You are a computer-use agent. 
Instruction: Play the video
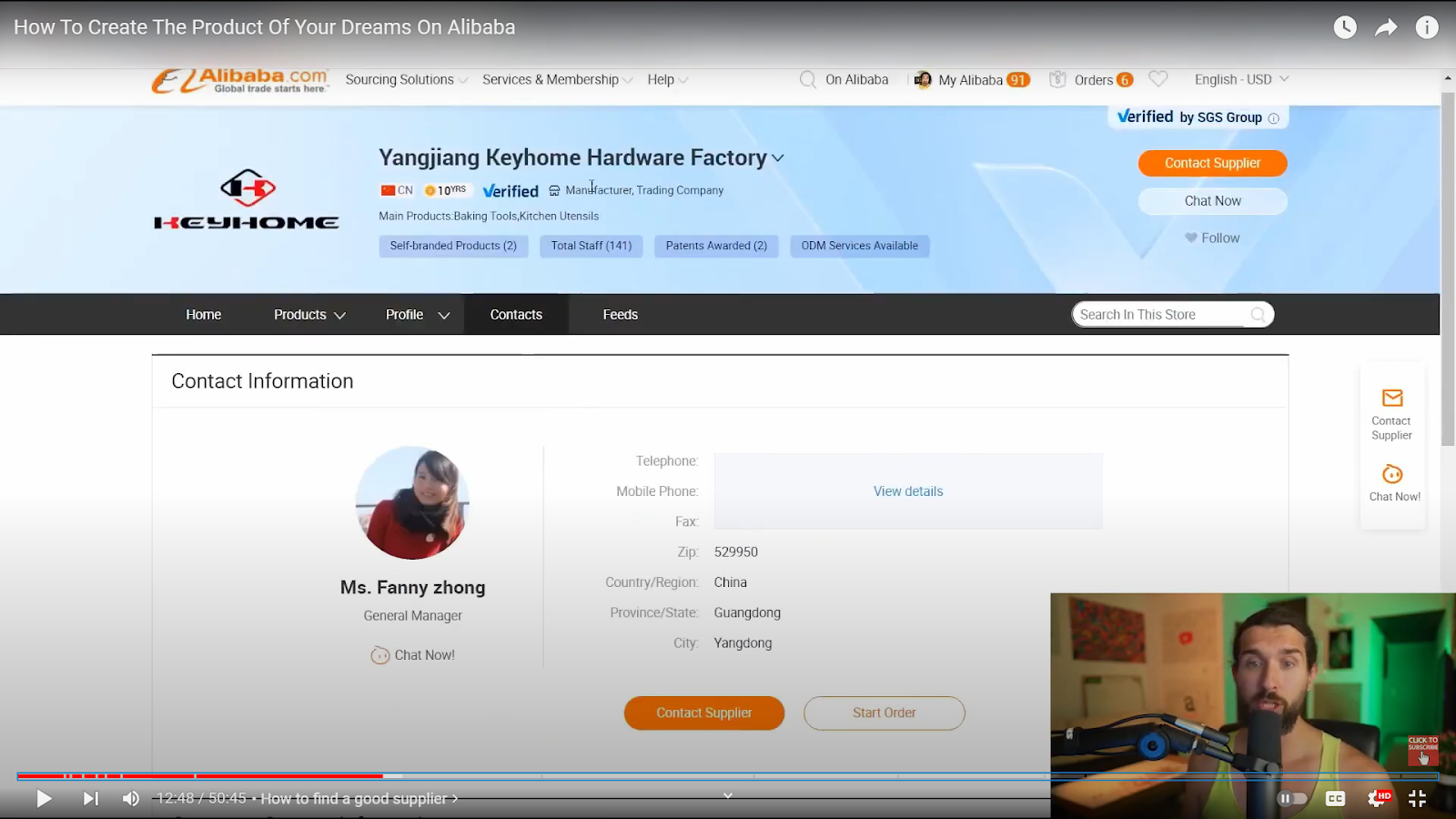[44, 799]
